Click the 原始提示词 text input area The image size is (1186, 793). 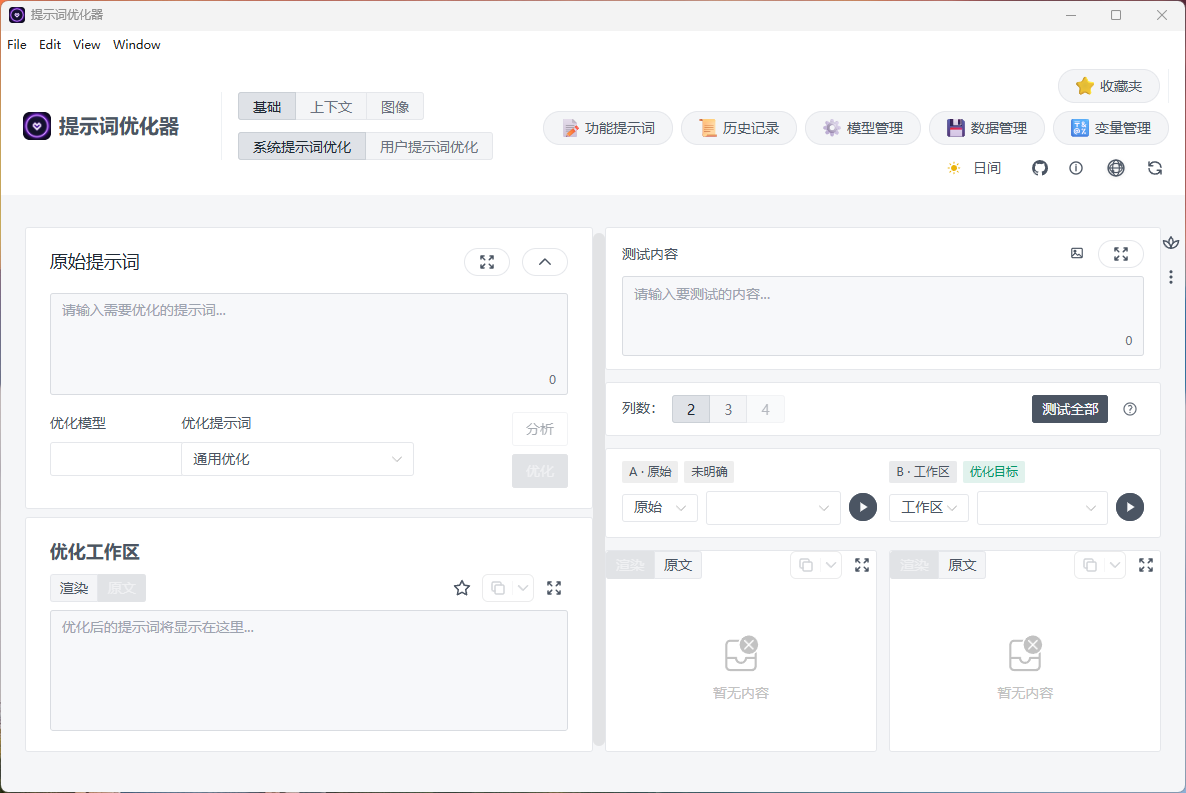(309, 344)
